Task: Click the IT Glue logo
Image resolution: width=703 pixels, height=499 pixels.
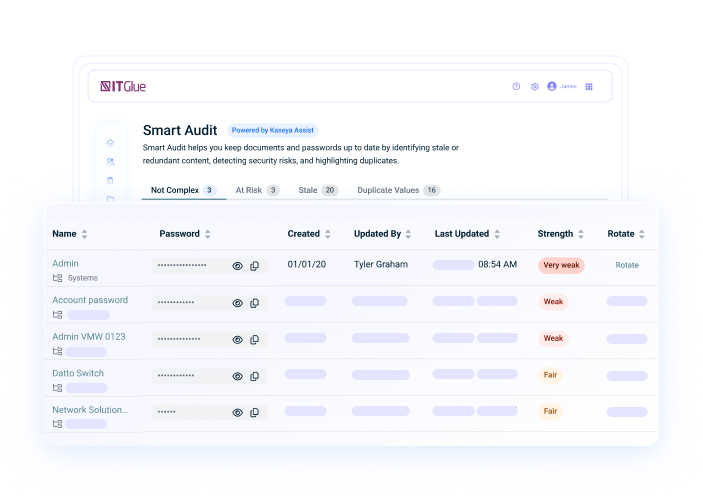Action: [123, 86]
